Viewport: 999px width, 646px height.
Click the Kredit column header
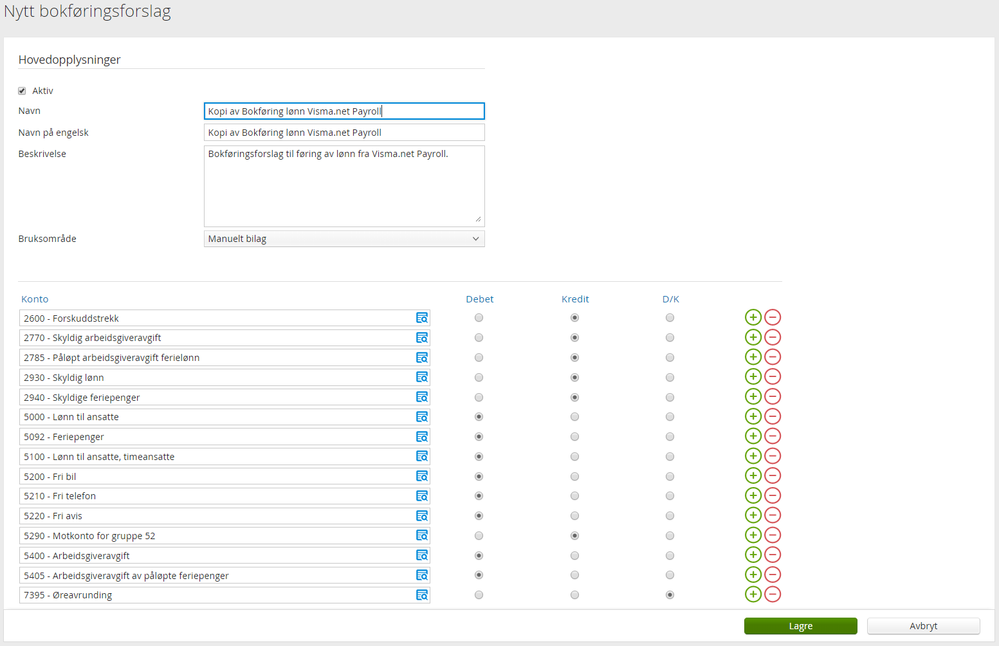pos(575,299)
